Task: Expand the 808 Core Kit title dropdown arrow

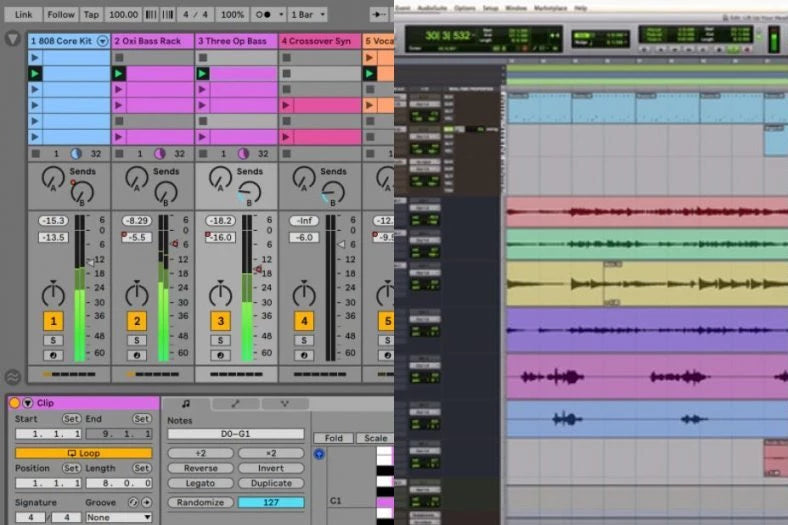Action: click(102, 41)
